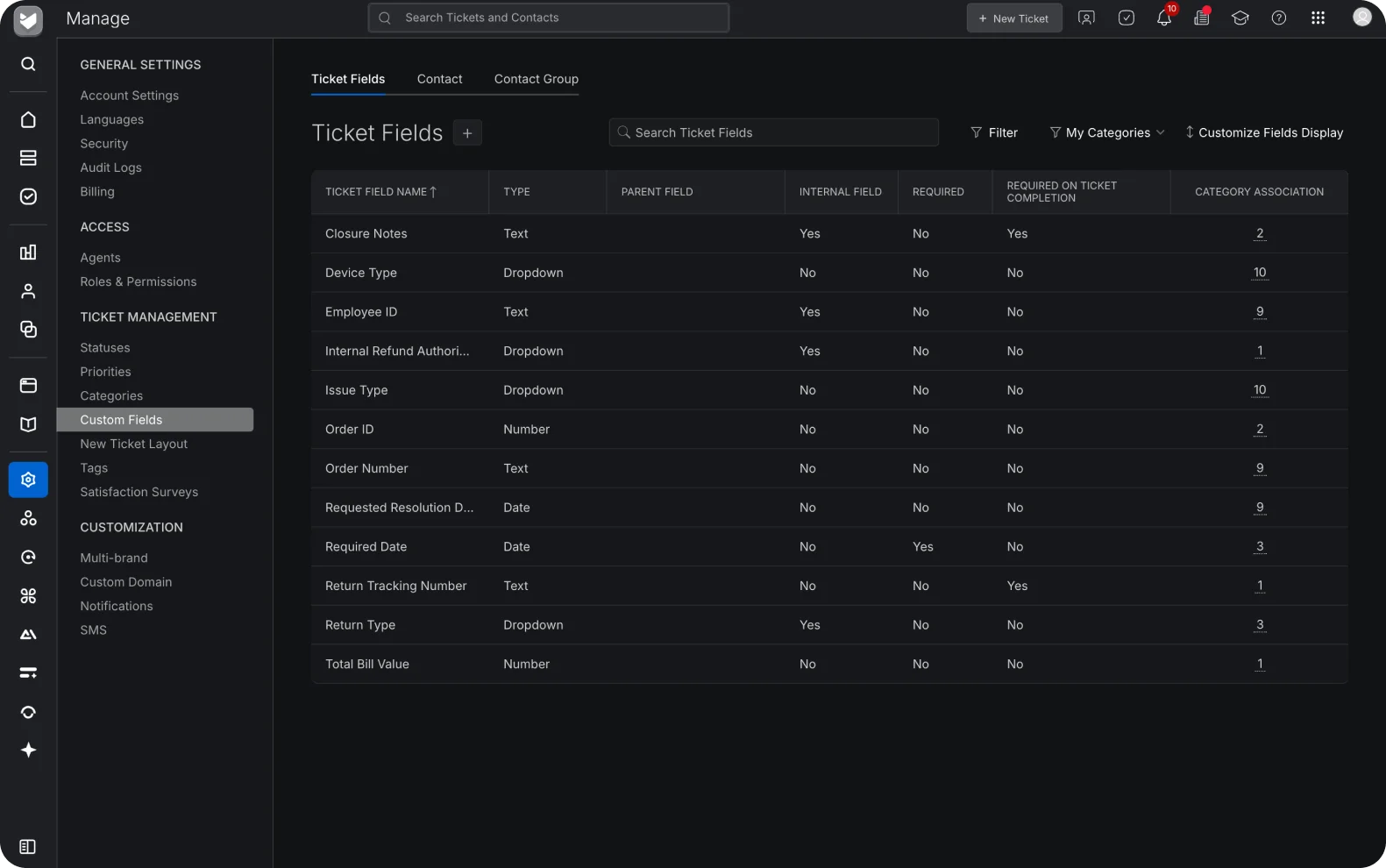The image size is (1386, 868).
Task: Open Statuses under Ticket Management
Action: (x=104, y=348)
